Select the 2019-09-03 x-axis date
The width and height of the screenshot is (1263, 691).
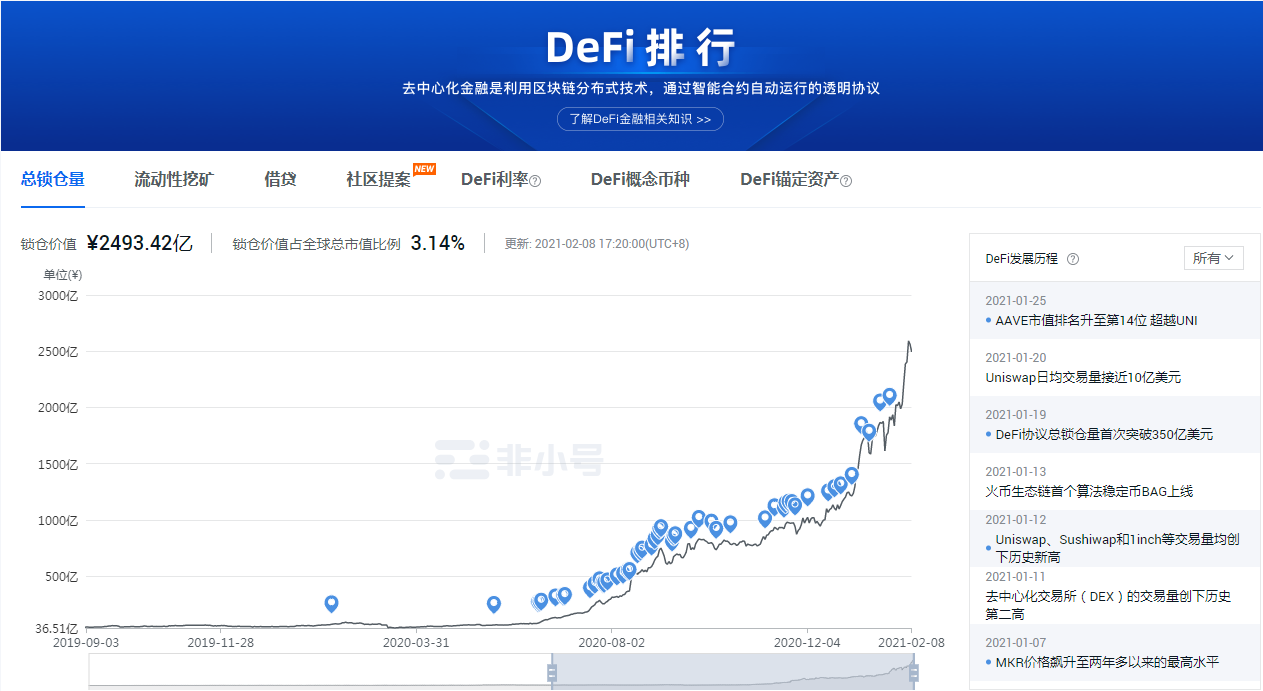(x=85, y=643)
